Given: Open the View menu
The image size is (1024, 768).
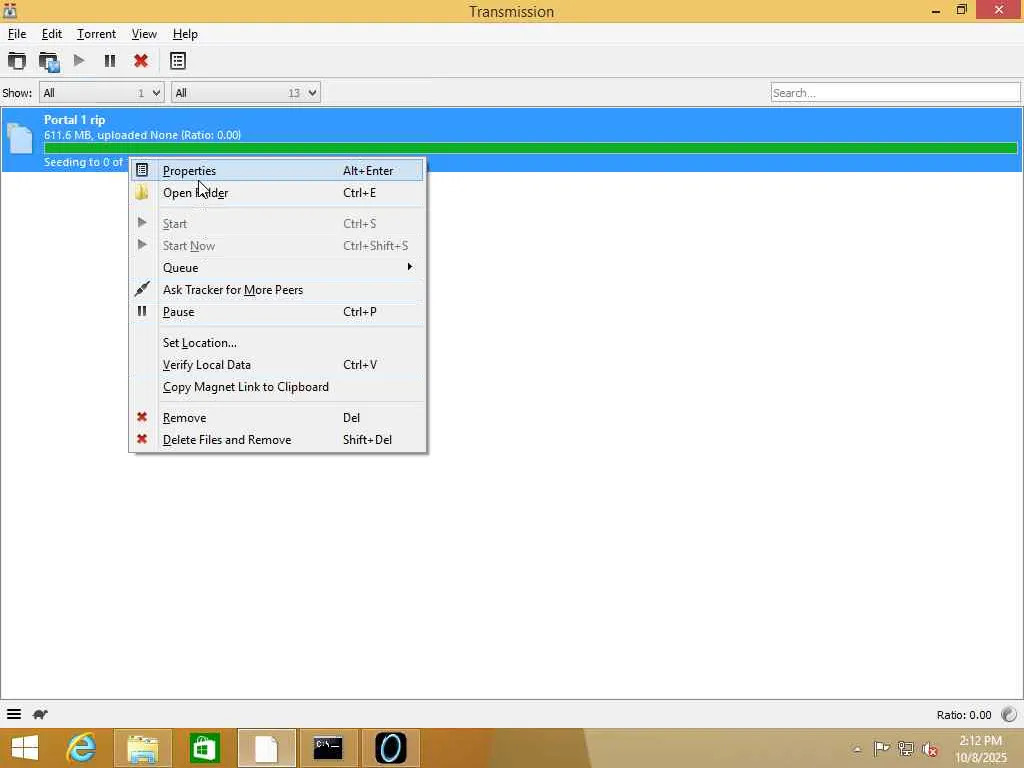Looking at the screenshot, I should point(144,34).
